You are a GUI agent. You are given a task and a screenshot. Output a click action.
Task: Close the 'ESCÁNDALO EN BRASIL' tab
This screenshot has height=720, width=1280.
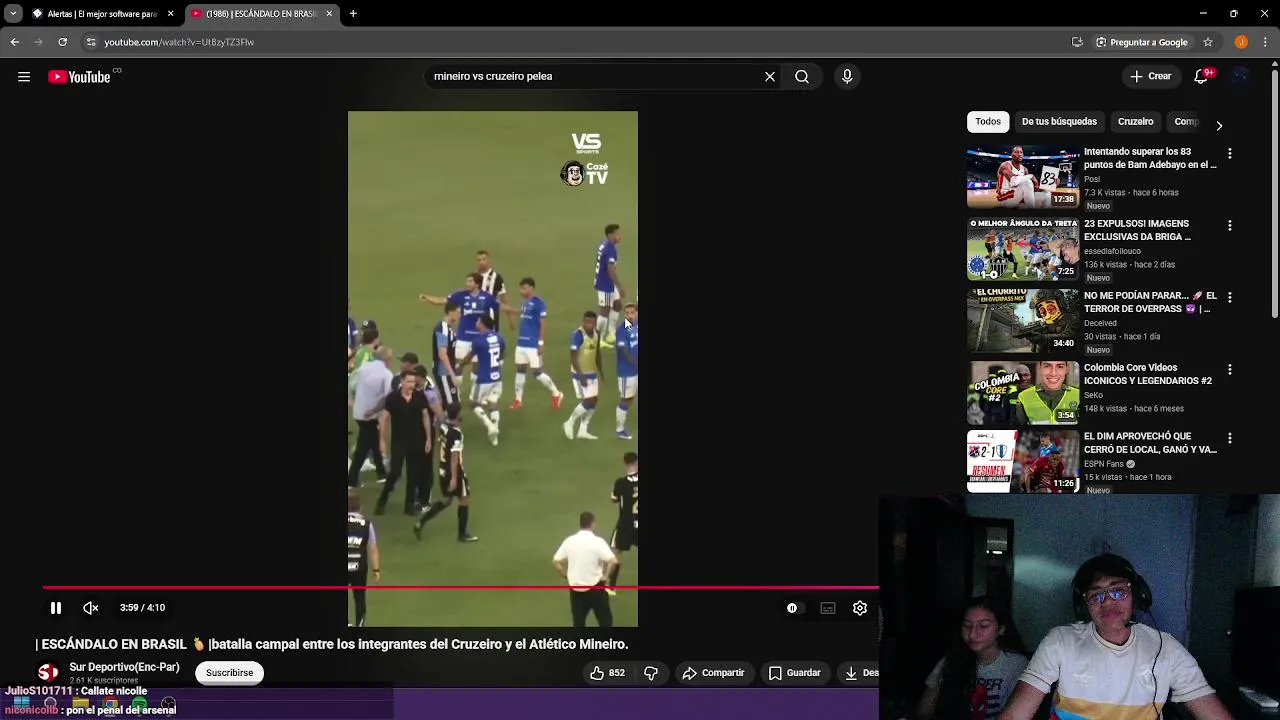329,14
